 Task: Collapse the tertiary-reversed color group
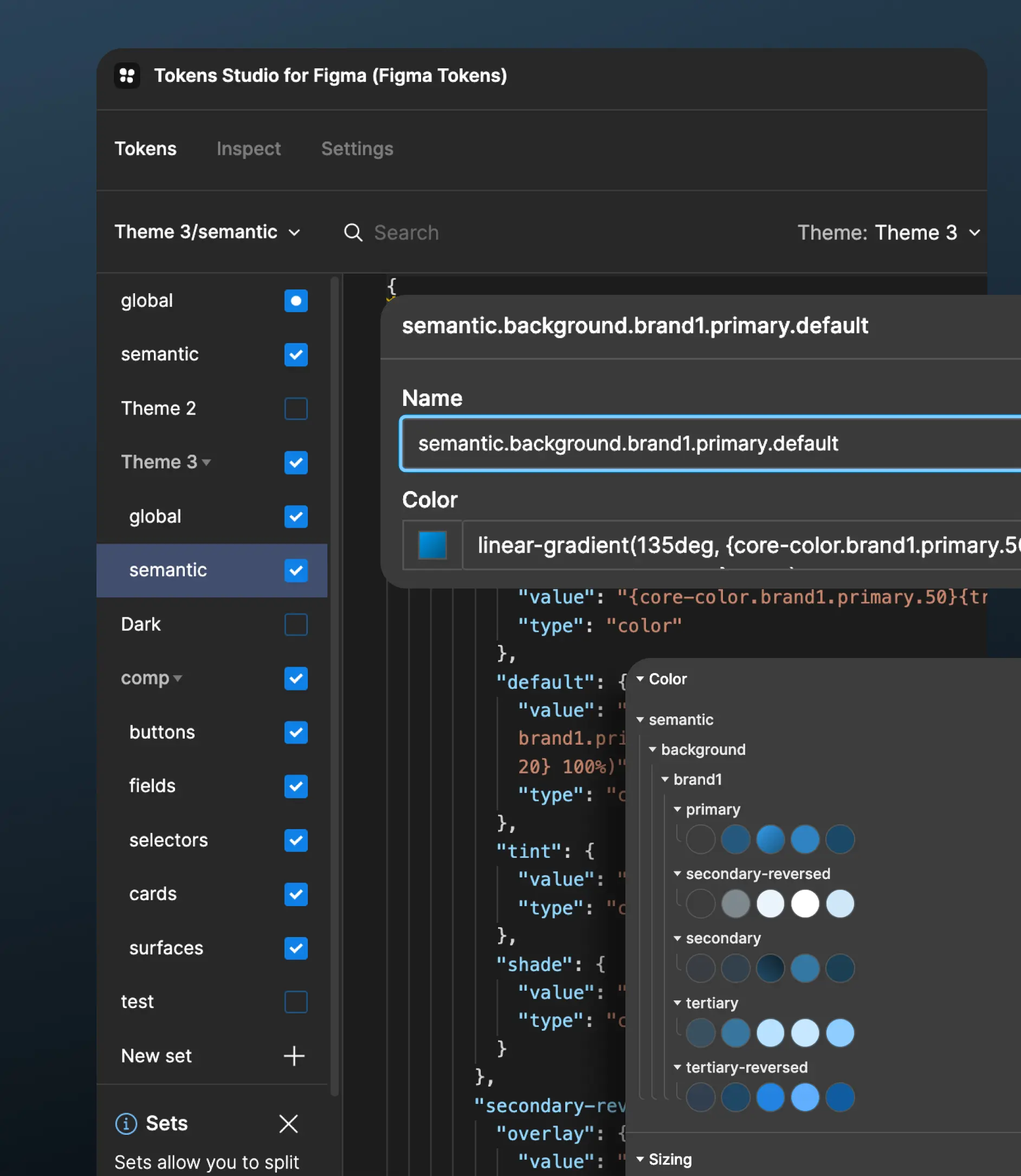pyautogui.click(x=677, y=1067)
